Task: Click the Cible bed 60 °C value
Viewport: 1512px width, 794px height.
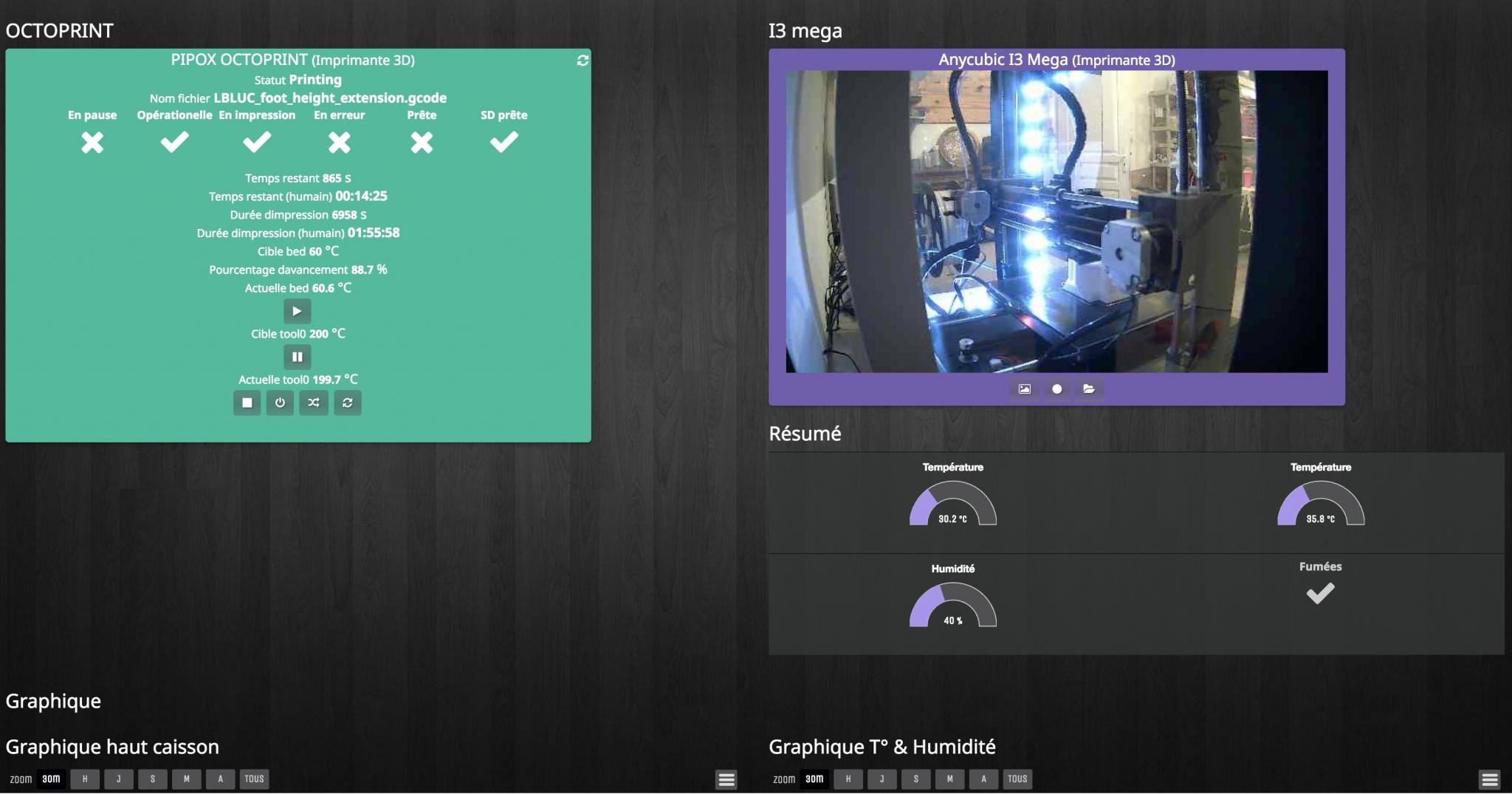Action: [x=324, y=251]
